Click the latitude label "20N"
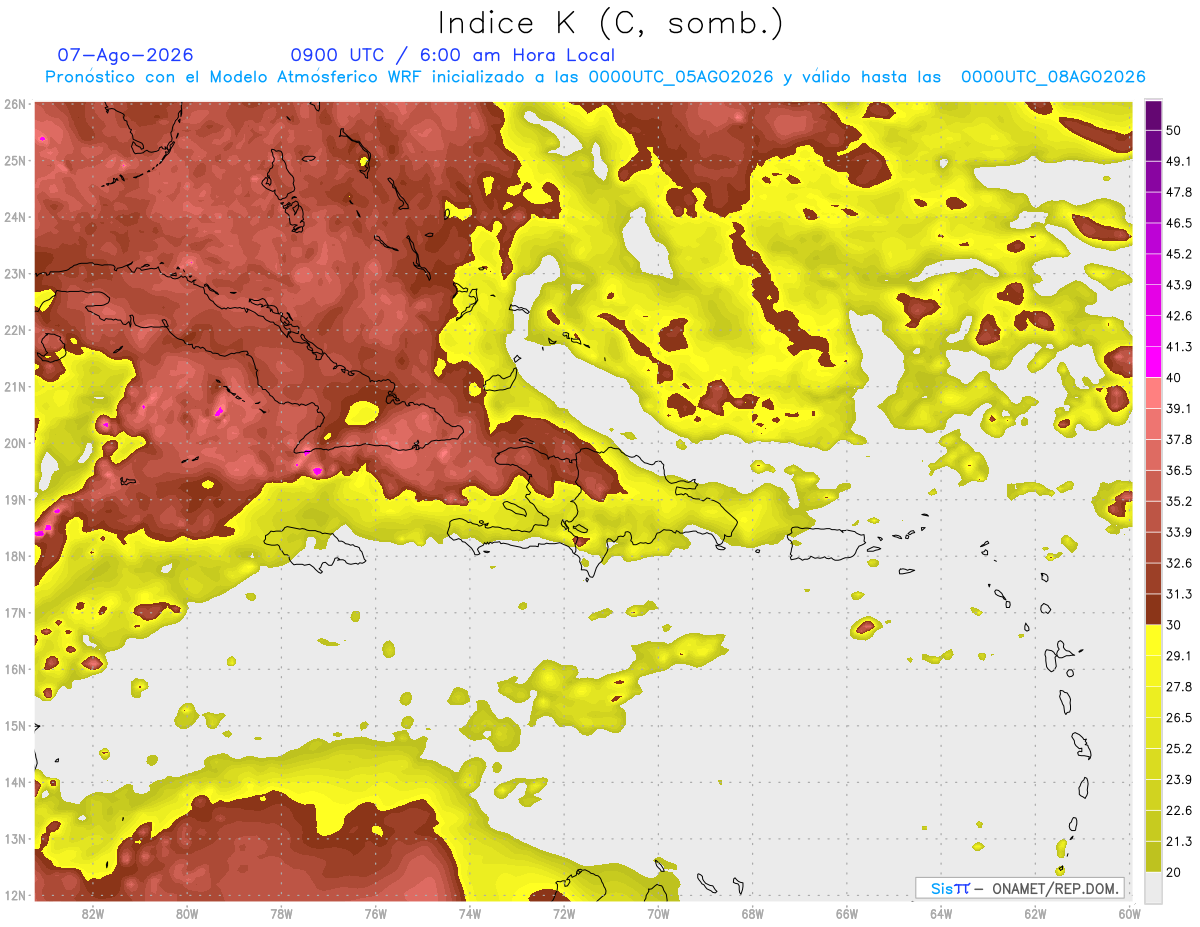Image resolution: width=1200 pixels, height=927 pixels. click(14, 443)
